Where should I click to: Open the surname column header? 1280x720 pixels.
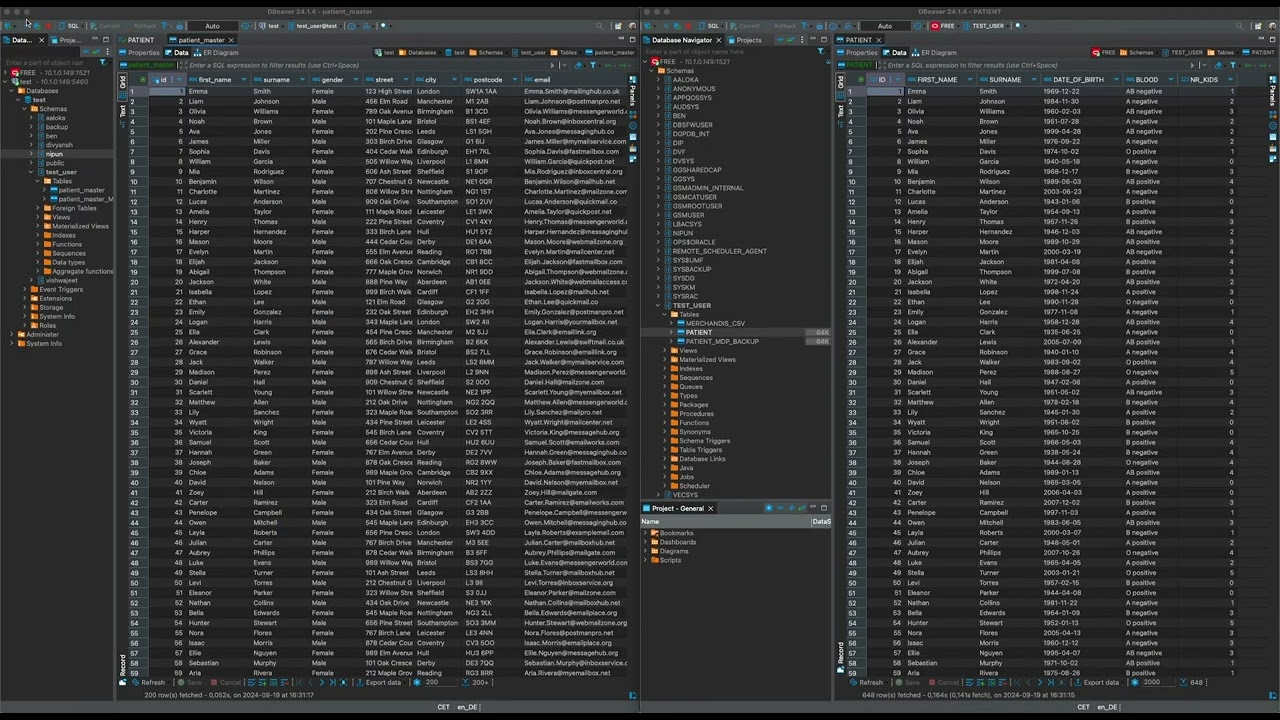pos(280,79)
